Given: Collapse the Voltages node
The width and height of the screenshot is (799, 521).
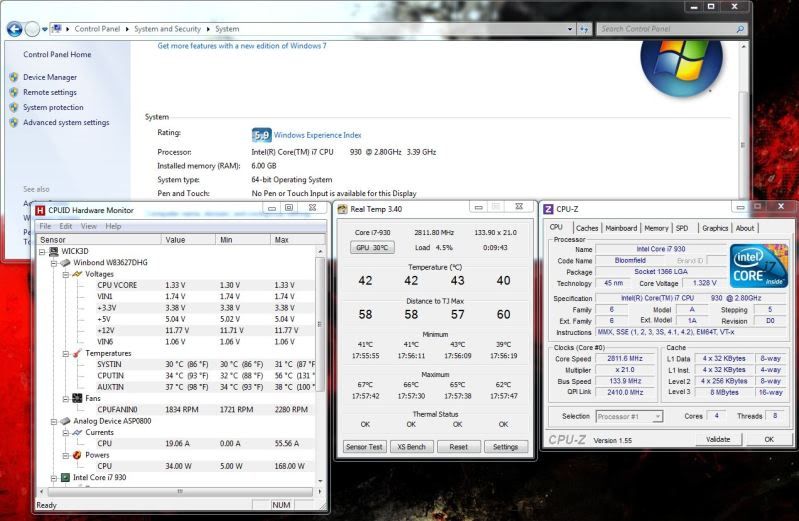Looking at the screenshot, I should tap(66, 274).
